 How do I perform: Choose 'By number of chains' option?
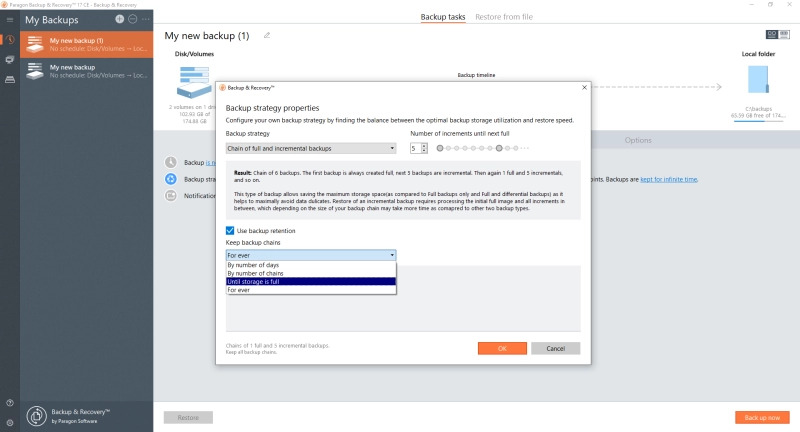click(311, 273)
